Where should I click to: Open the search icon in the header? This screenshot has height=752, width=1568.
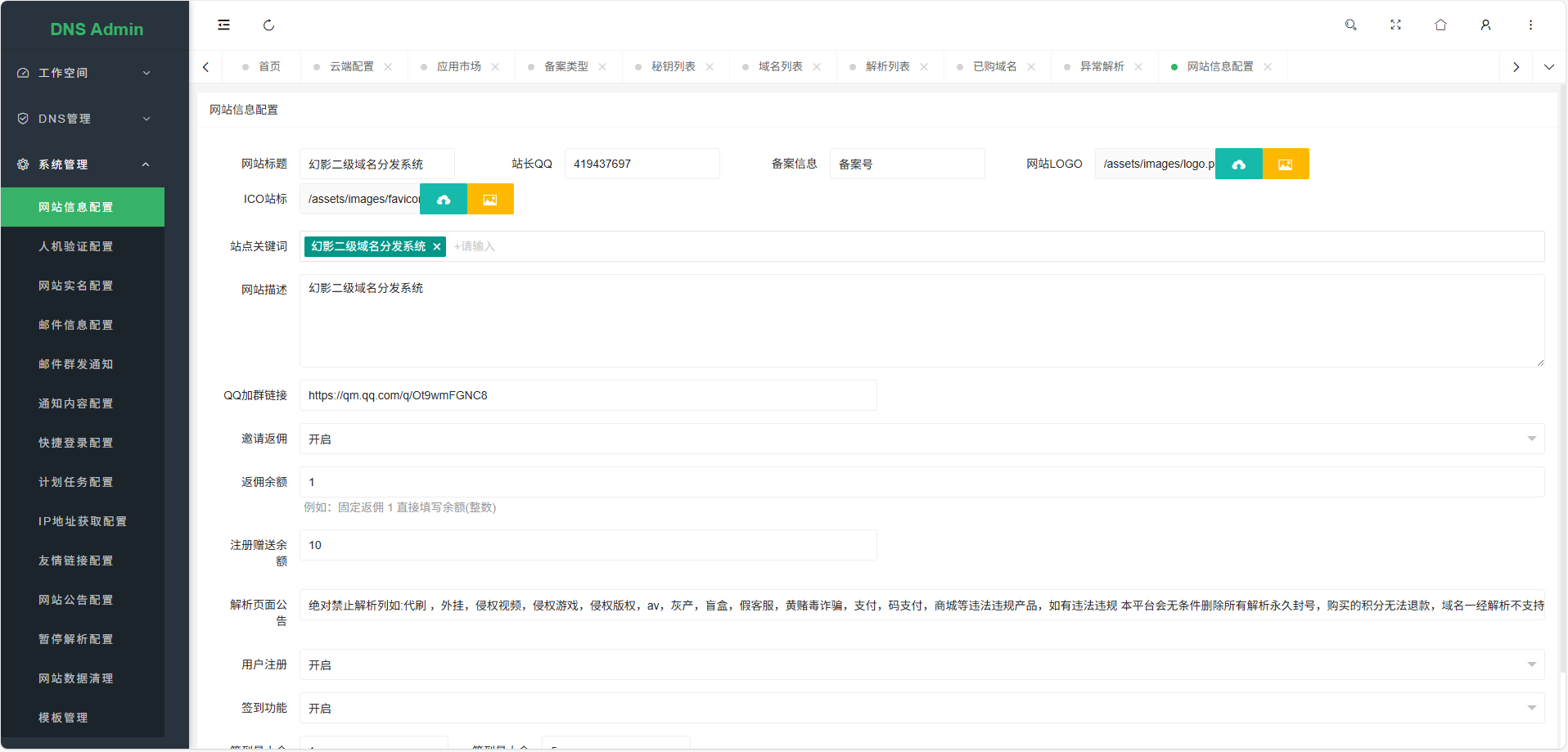(x=1350, y=25)
